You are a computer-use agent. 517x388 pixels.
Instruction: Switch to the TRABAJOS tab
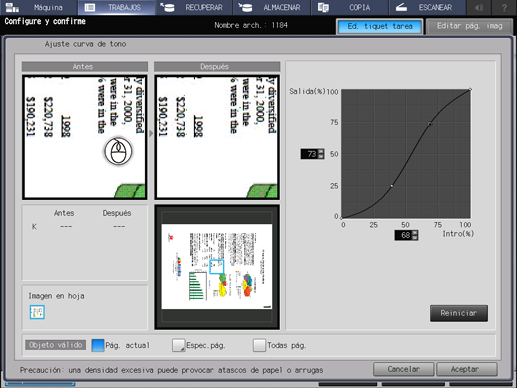(x=116, y=7)
